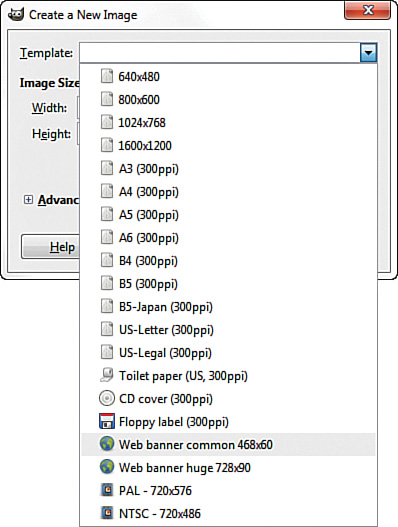The width and height of the screenshot is (398, 527).
Task: Select B5-Japan (300ppi) entry
Action: point(228,307)
